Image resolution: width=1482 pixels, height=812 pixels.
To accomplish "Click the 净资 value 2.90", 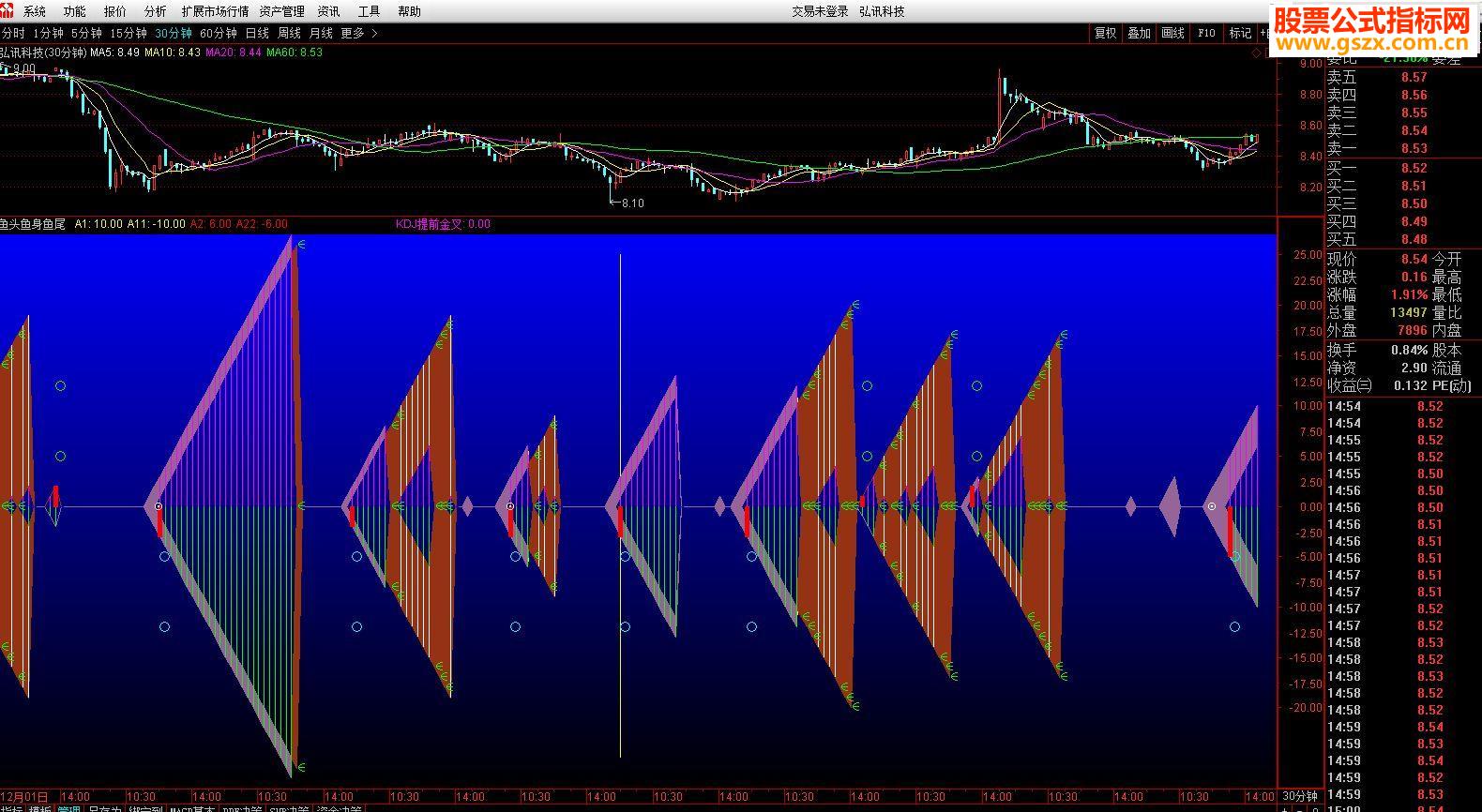I will [1414, 368].
